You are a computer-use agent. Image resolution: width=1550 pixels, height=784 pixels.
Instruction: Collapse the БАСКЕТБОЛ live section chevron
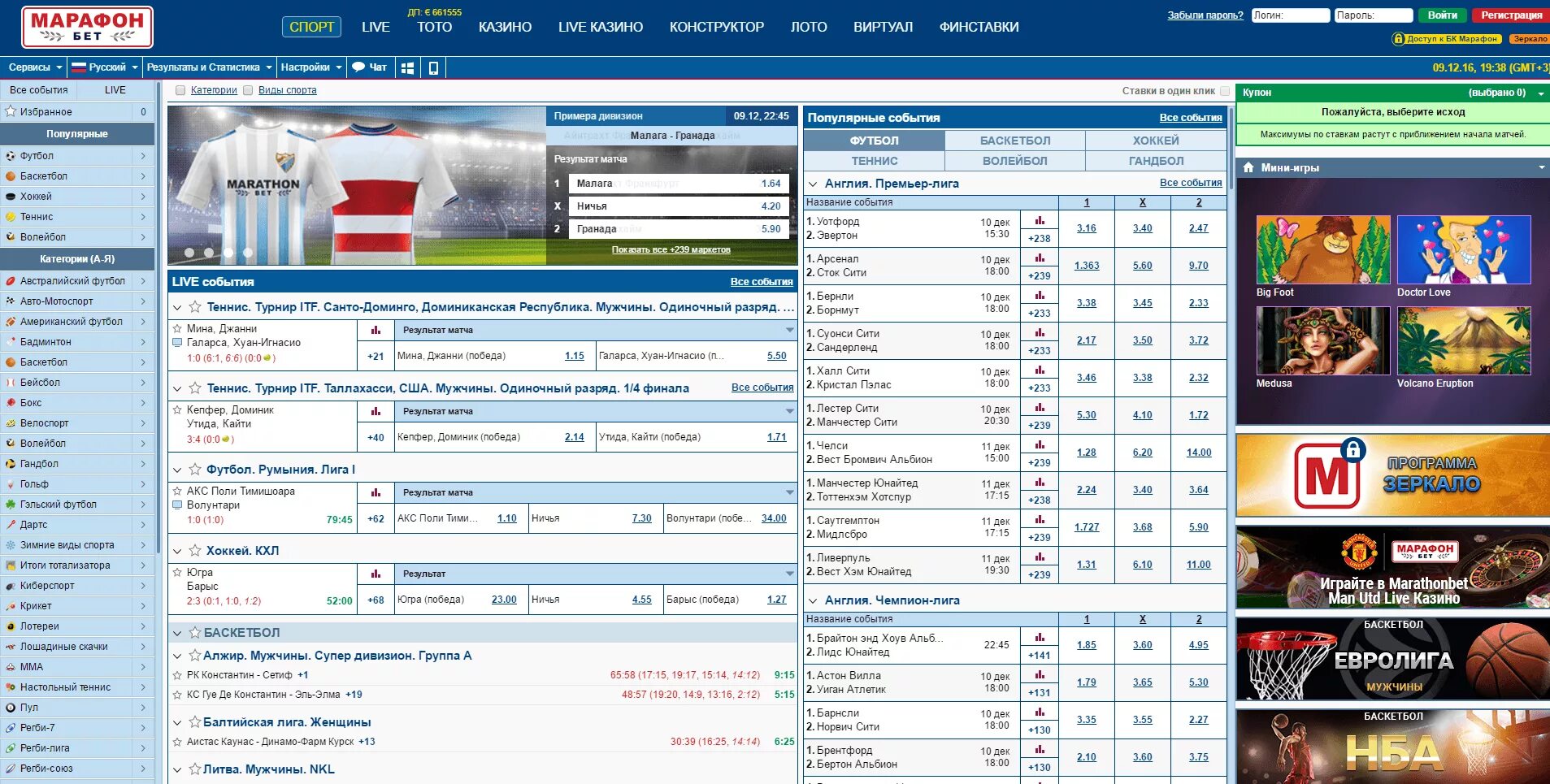(177, 633)
